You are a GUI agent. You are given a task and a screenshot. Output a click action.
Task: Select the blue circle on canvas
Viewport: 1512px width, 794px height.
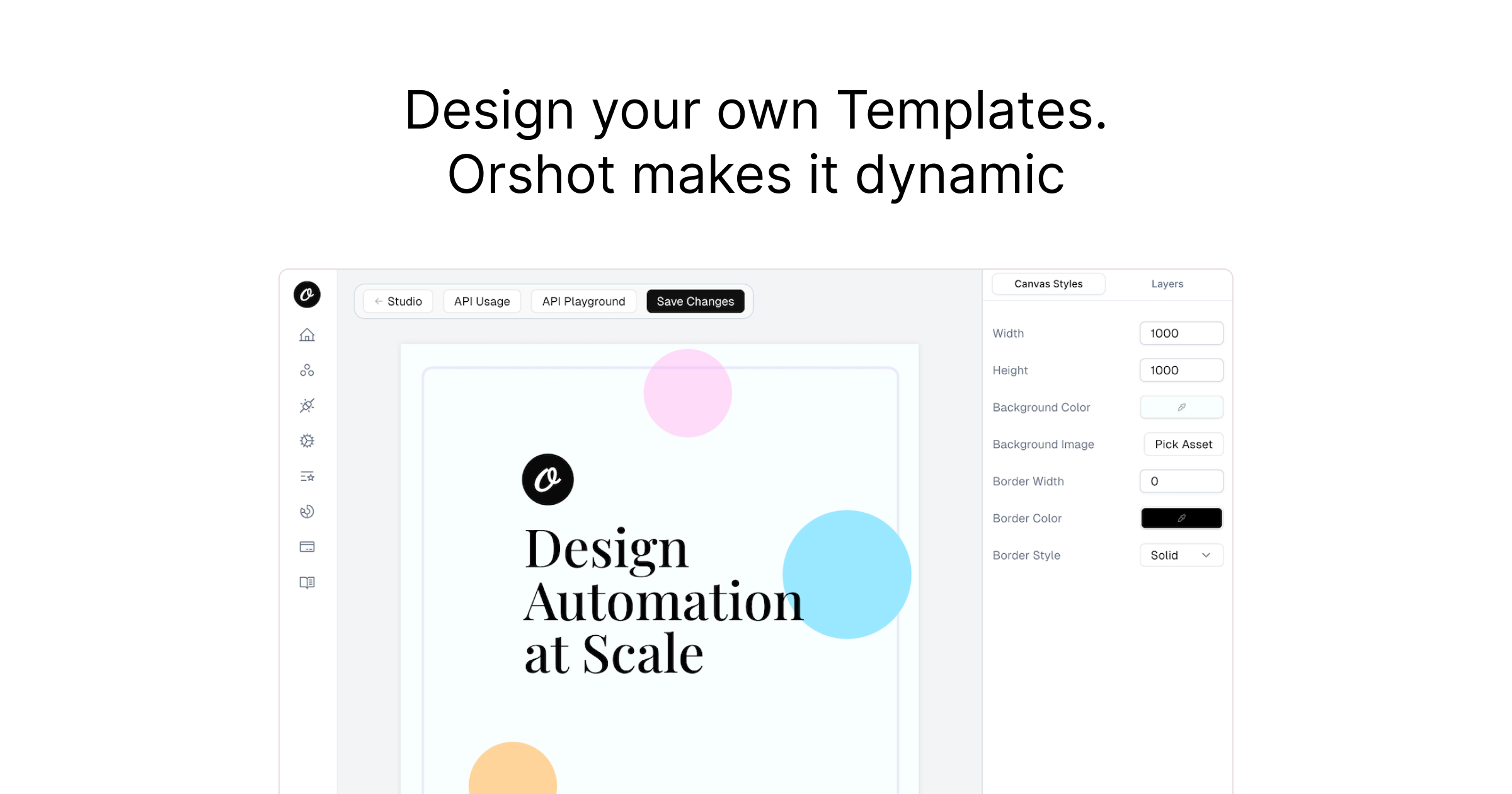(x=847, y=574)
